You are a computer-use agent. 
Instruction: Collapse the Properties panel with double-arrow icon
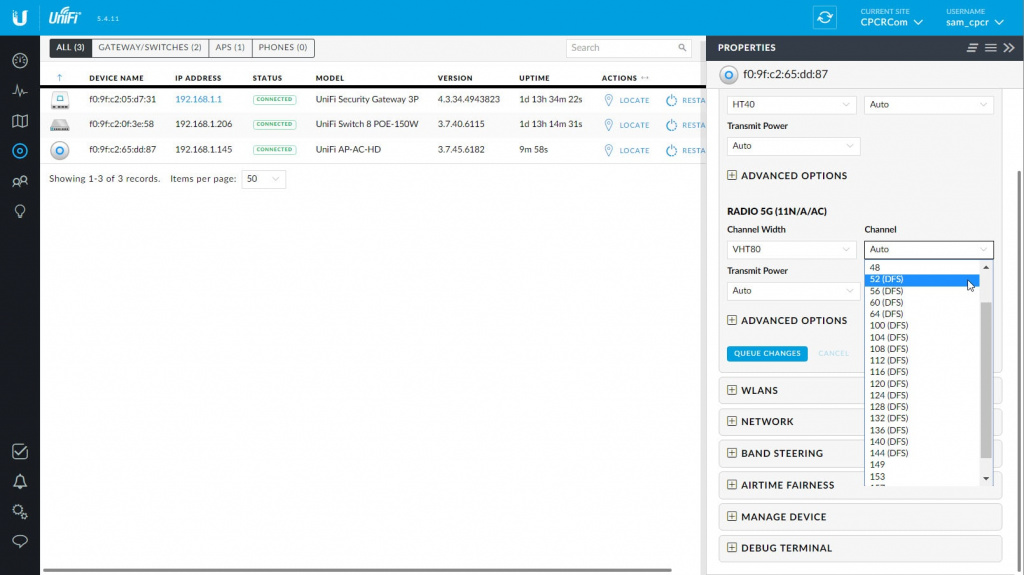click(x=1008, y=48)
